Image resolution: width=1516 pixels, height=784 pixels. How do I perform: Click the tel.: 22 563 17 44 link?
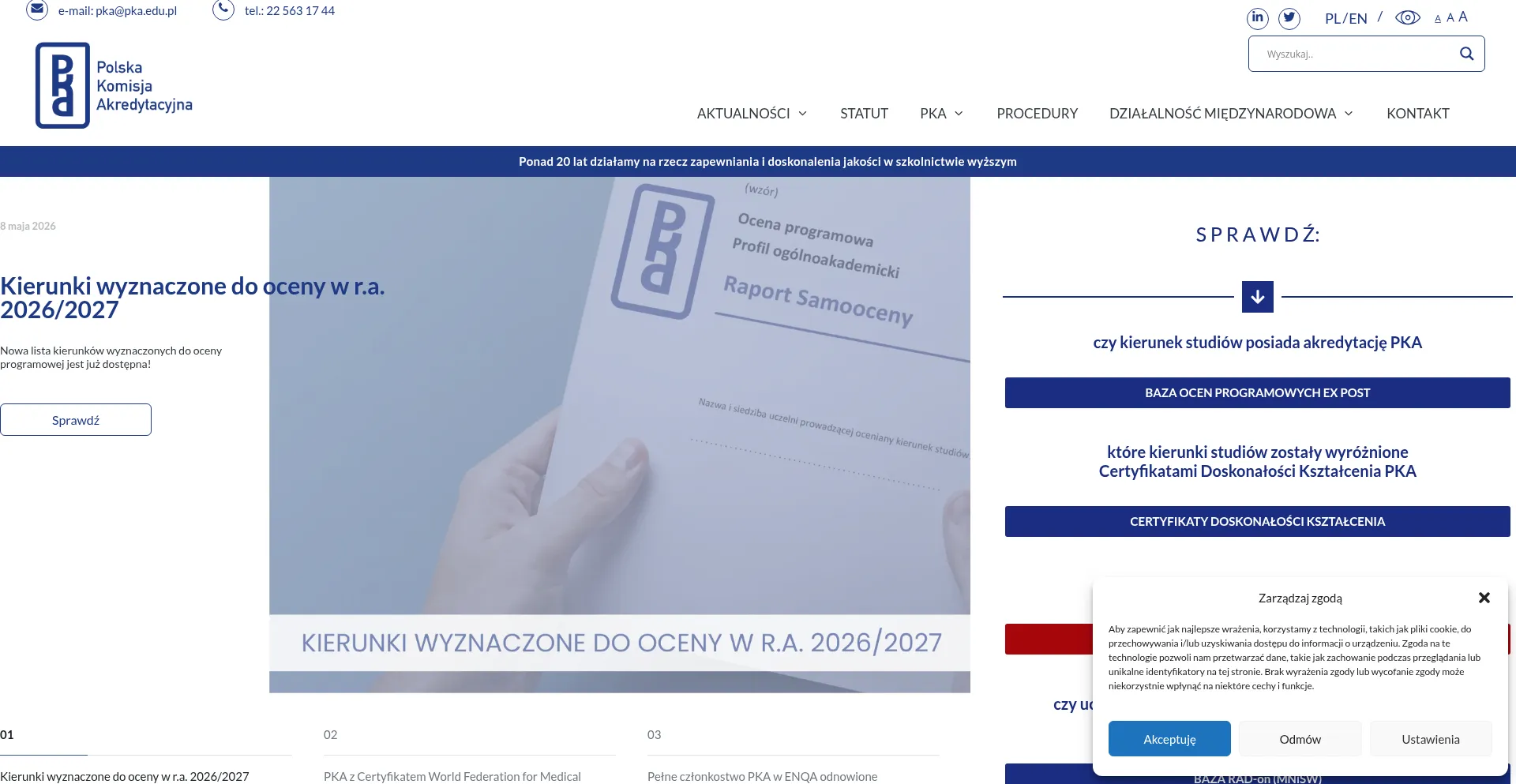(290, 11)
